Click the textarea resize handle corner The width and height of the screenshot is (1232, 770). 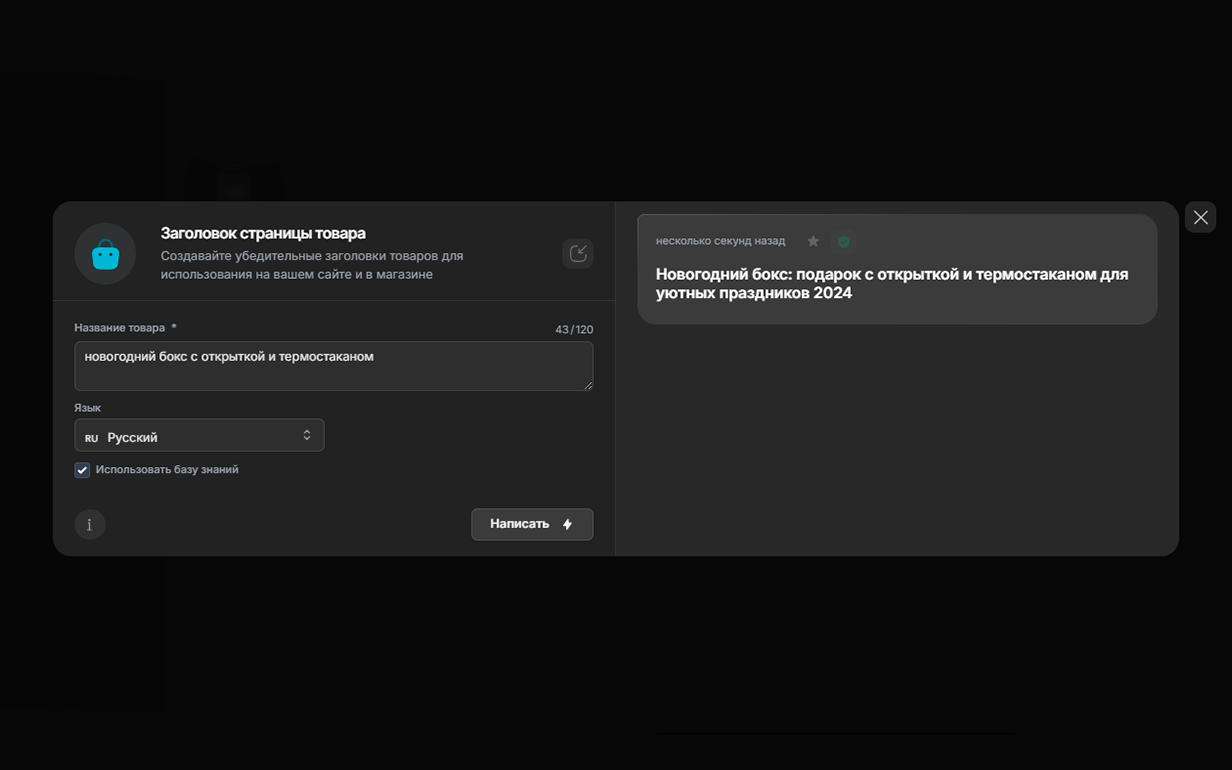588,385
